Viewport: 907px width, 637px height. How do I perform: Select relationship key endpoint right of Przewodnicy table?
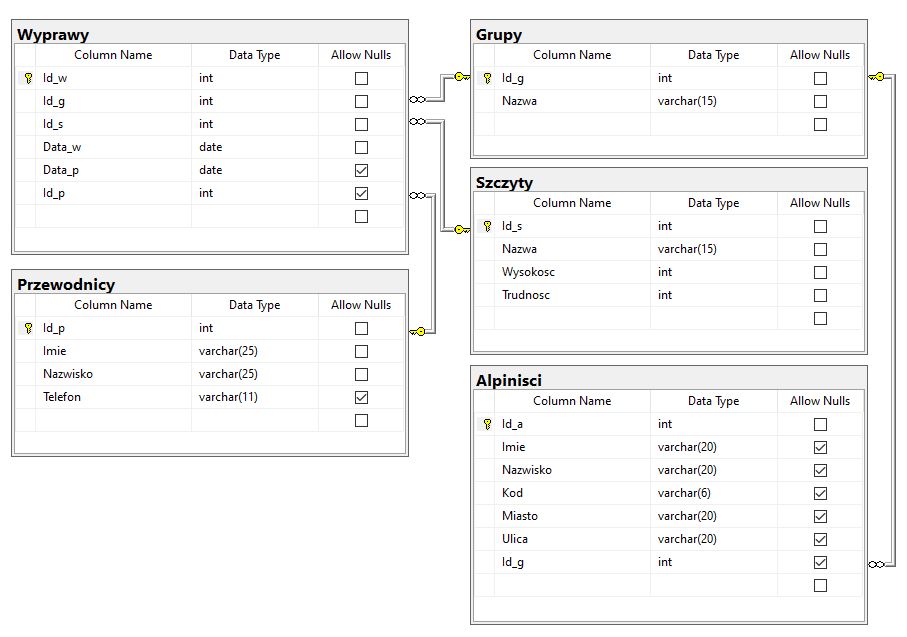[419, 331]
